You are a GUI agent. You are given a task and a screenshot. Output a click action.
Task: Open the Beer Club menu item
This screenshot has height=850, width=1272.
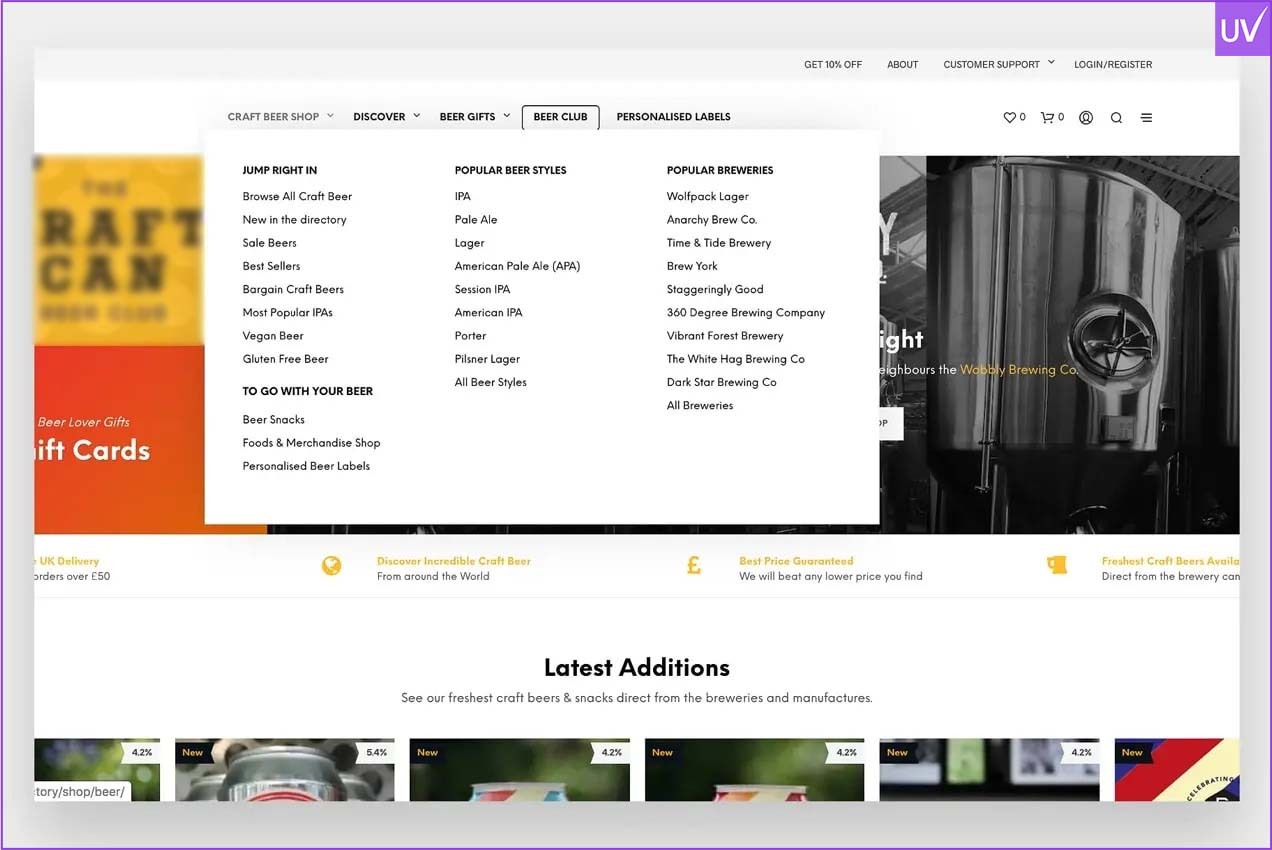click(x=561, y=117)
